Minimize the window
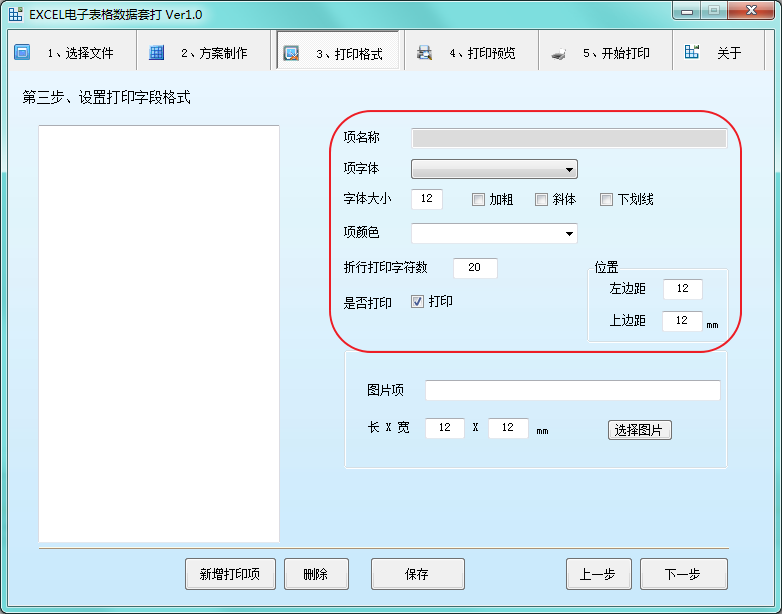The image size is (782, 614). click(x=687, y=11)
